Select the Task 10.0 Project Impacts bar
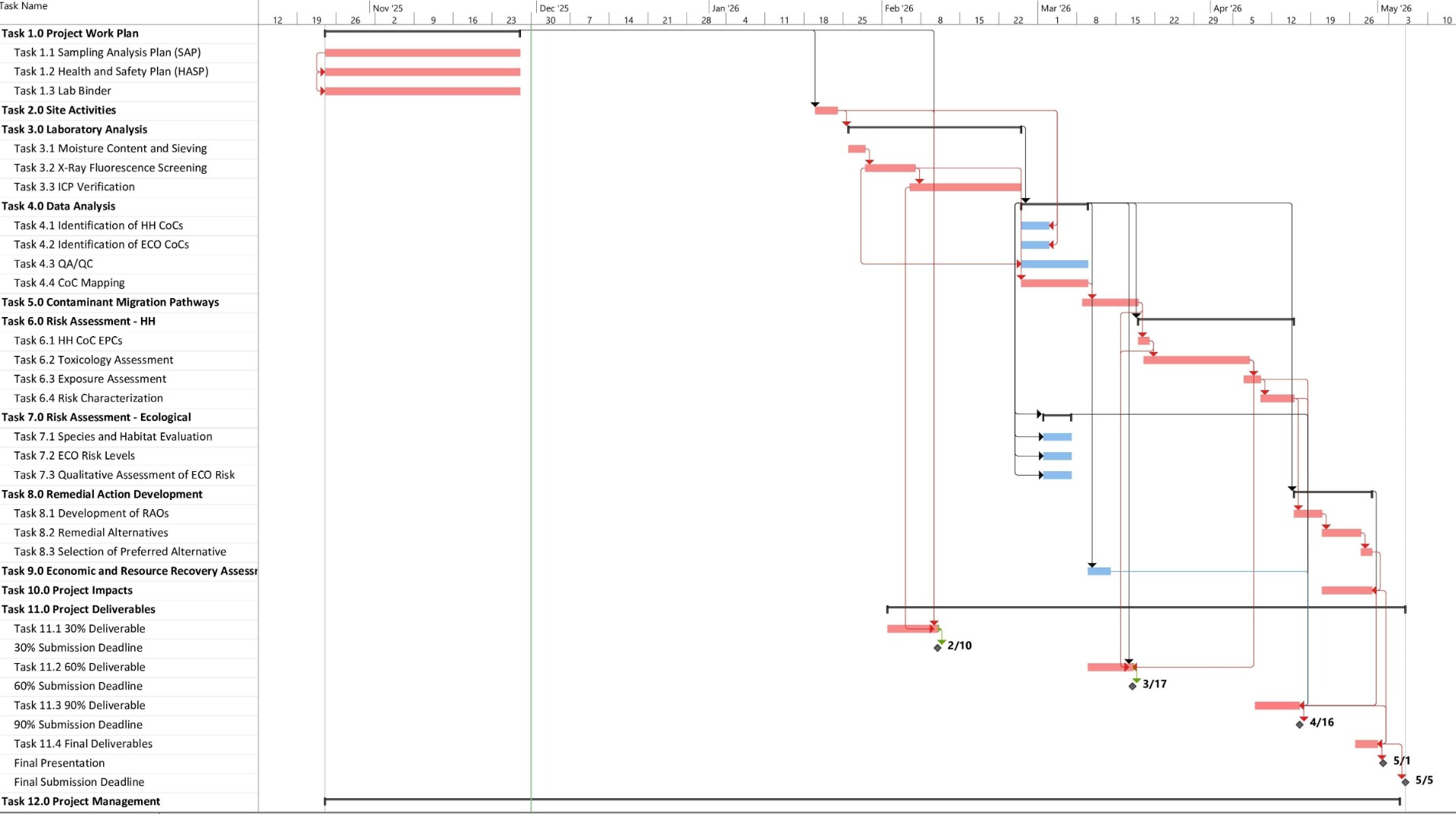The height and width of the screenshot is (814, 1456). pyautogui.click(x=1347, y=590)
